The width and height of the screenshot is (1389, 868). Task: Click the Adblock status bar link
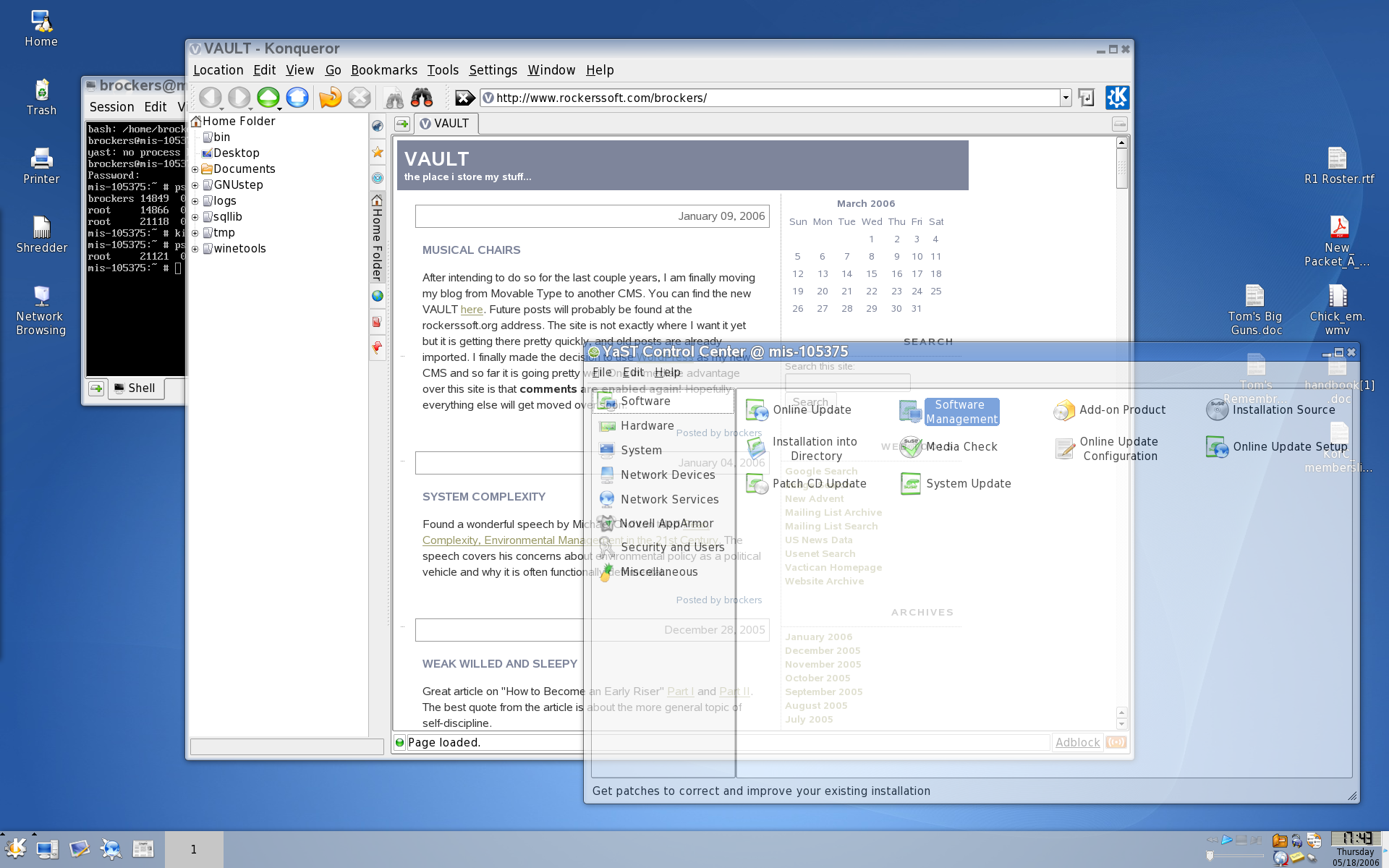pyautogui.click(x=1077, y=742)
